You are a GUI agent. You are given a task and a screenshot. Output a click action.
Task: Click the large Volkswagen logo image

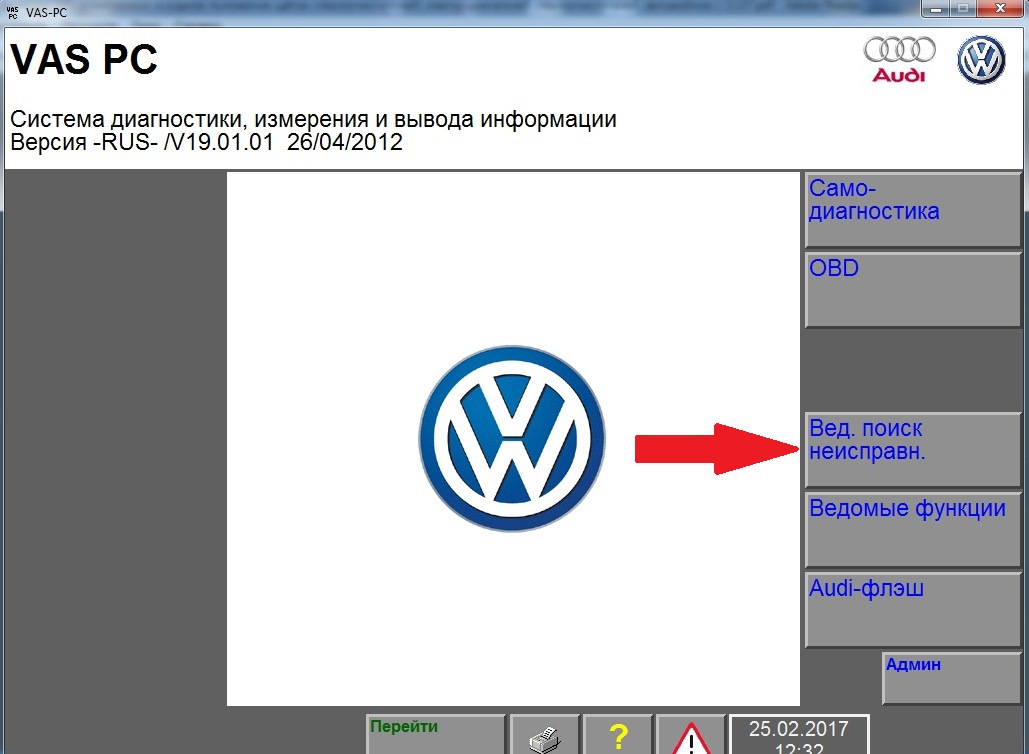[x=512, y=438]
